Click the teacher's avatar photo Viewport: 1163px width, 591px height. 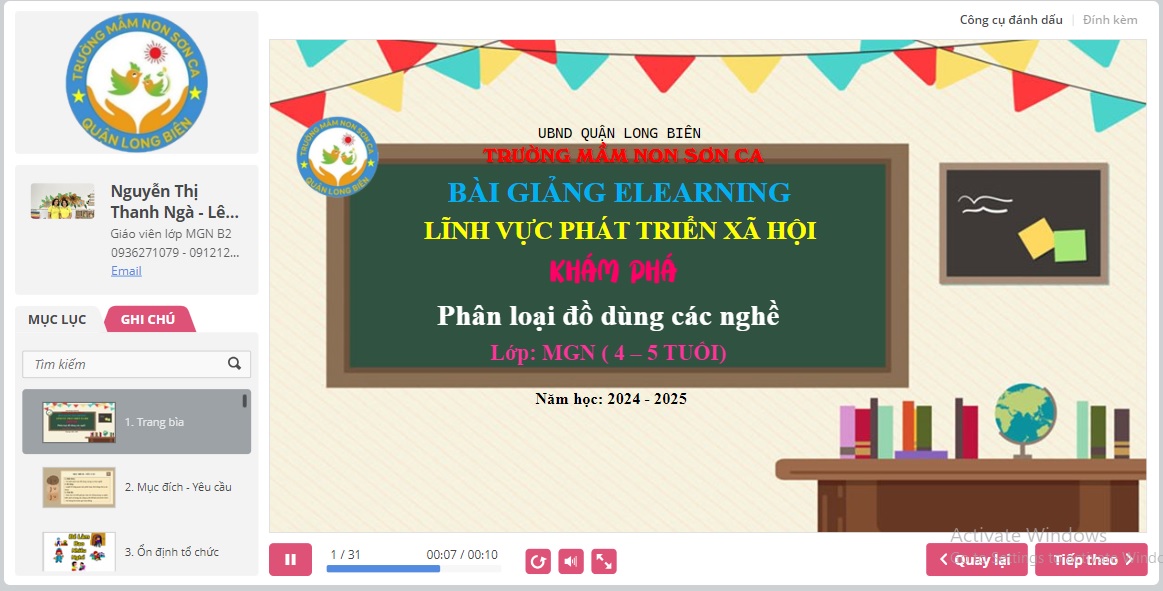point(62,201)
